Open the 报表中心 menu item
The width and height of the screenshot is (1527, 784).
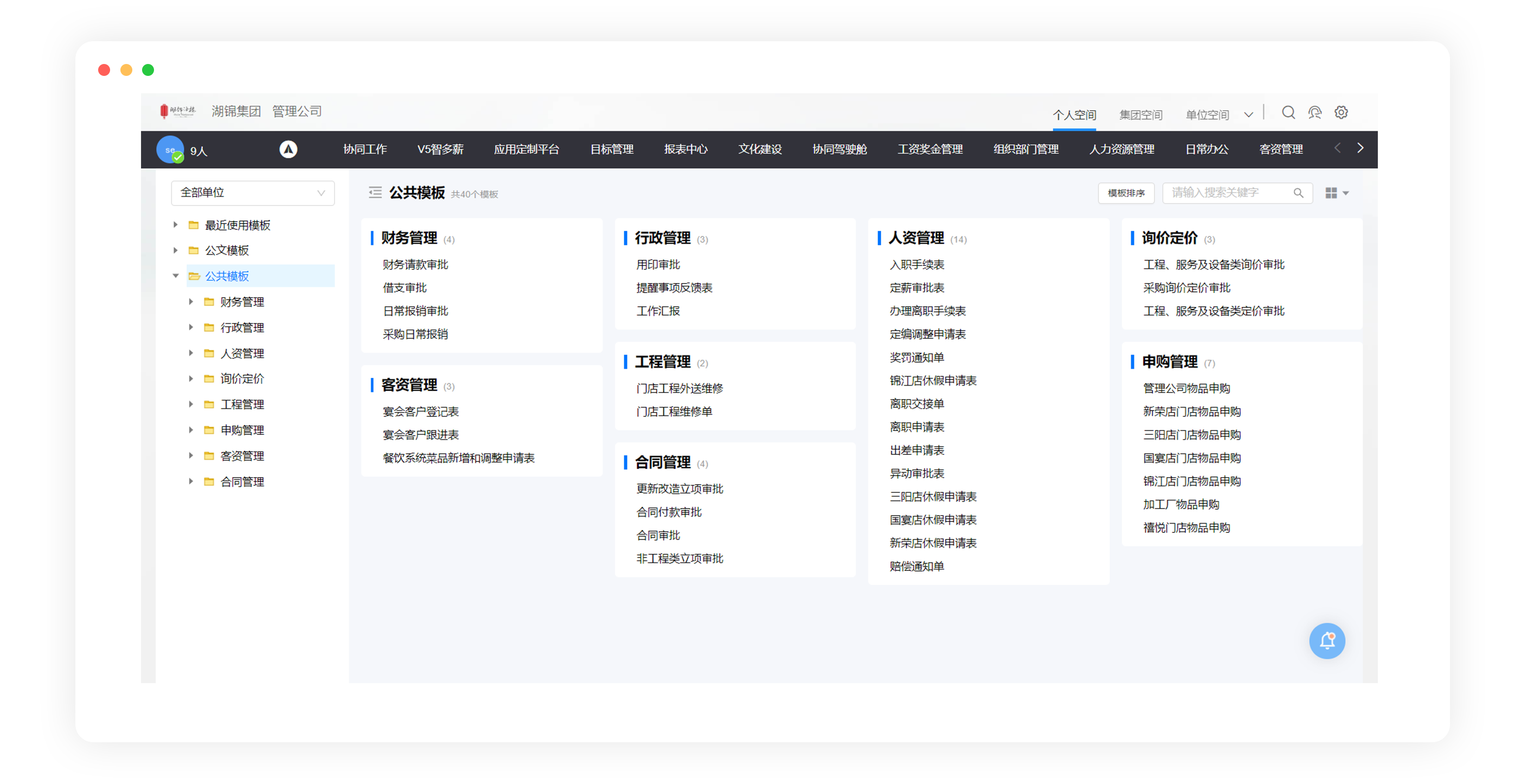pyautogui.click(x=685, y=149)
